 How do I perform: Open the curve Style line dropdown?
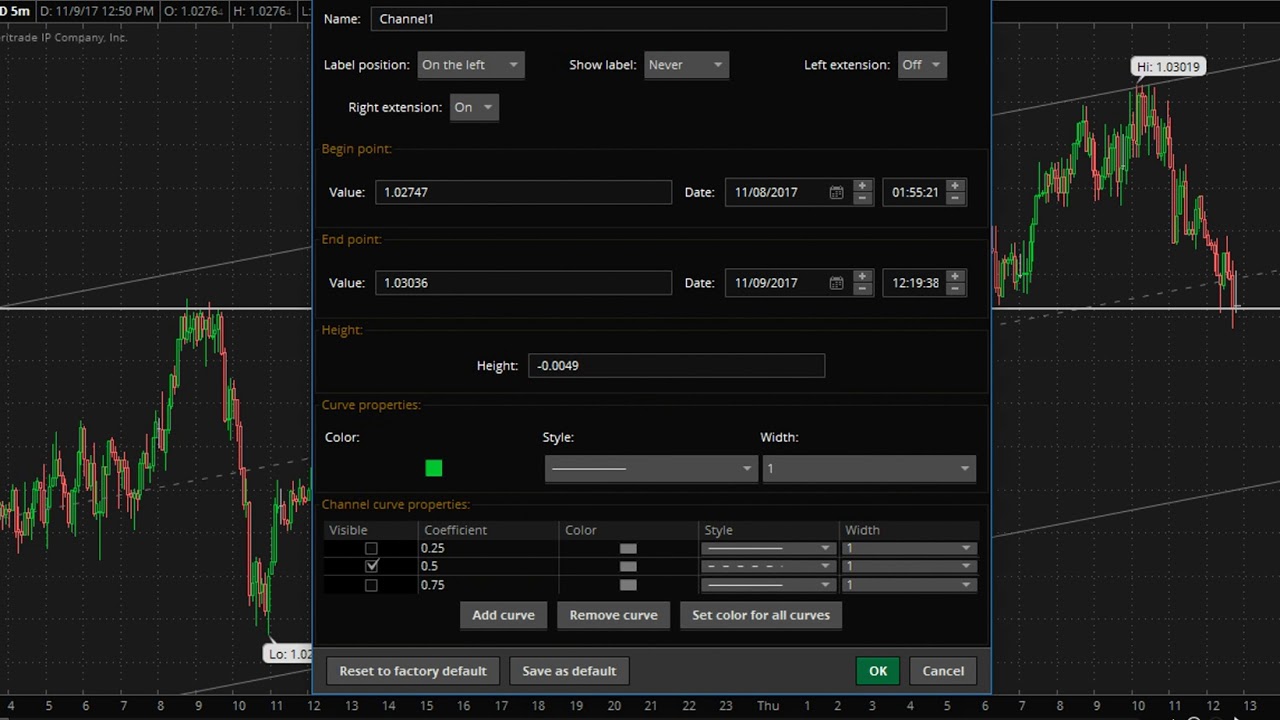(x=650, y=468)
